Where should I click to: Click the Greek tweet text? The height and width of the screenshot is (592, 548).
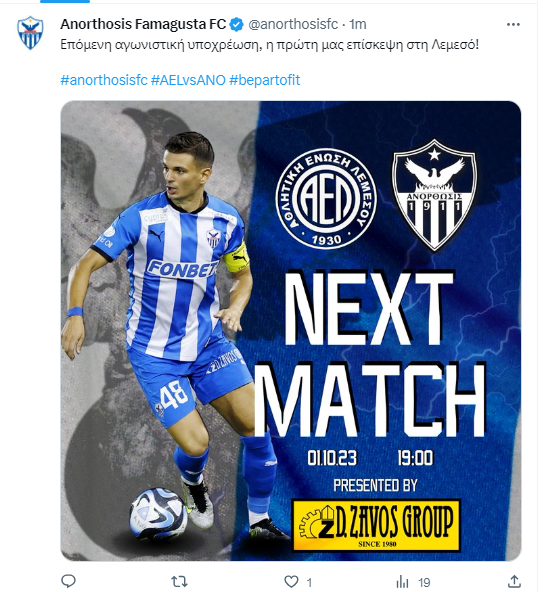(x=270, y=45)
